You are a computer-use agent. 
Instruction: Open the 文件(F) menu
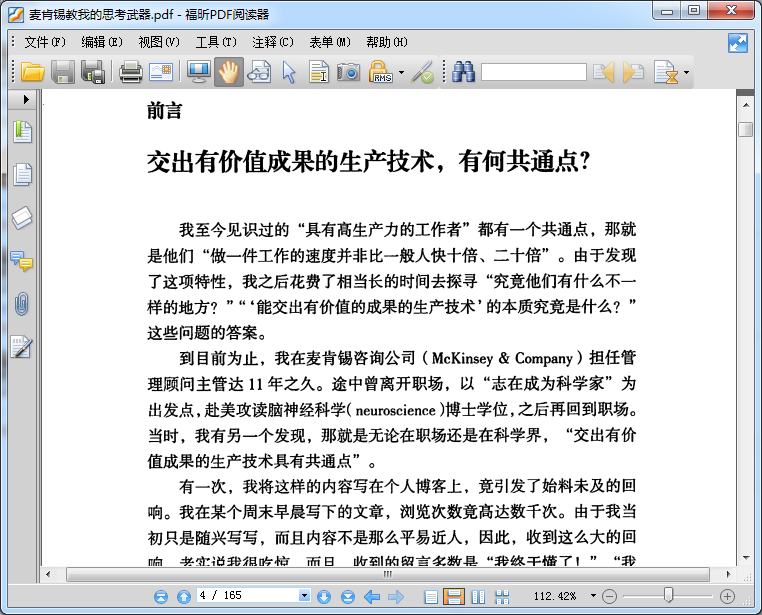click(x=45, y=42)
